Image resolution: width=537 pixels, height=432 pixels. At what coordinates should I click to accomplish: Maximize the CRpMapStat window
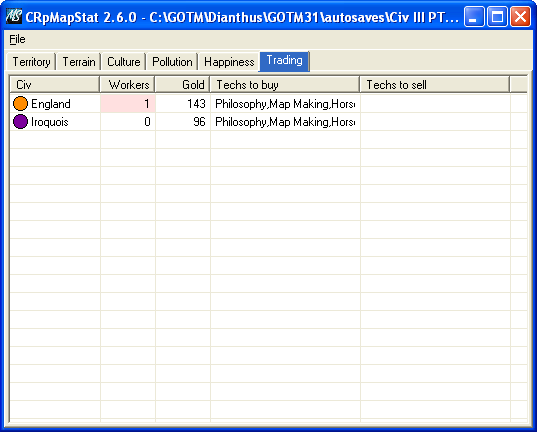pyautogui.click(x=497, y=16)
